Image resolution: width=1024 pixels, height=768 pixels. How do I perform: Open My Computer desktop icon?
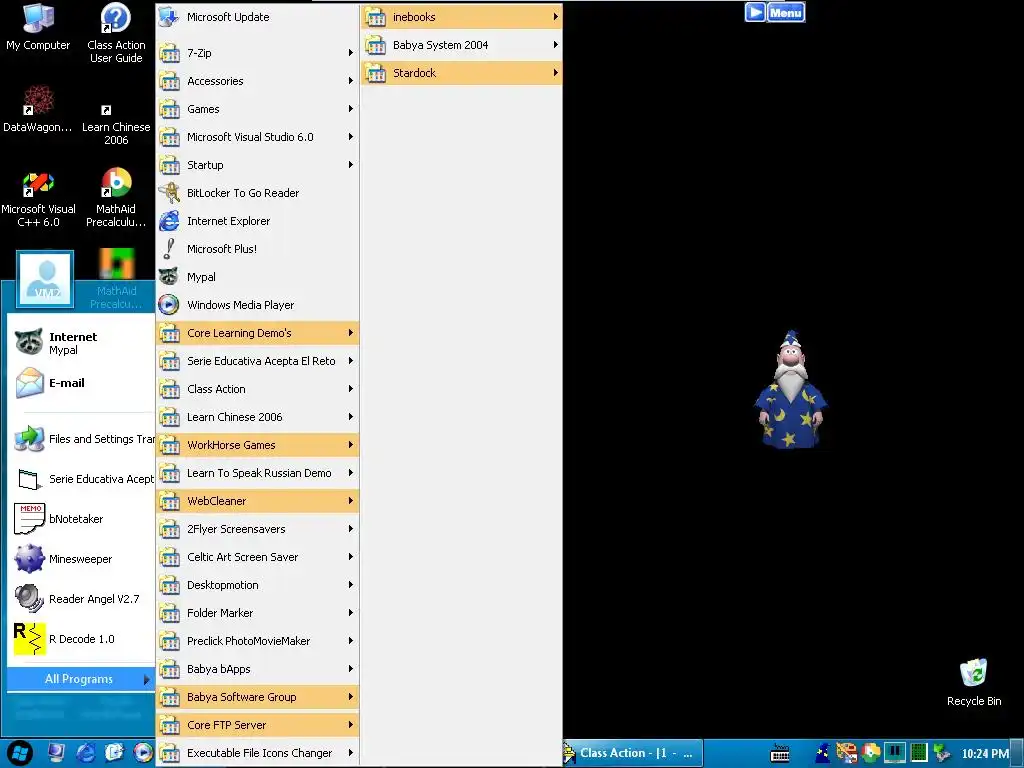pyautogui.click(x=38, y=27)
